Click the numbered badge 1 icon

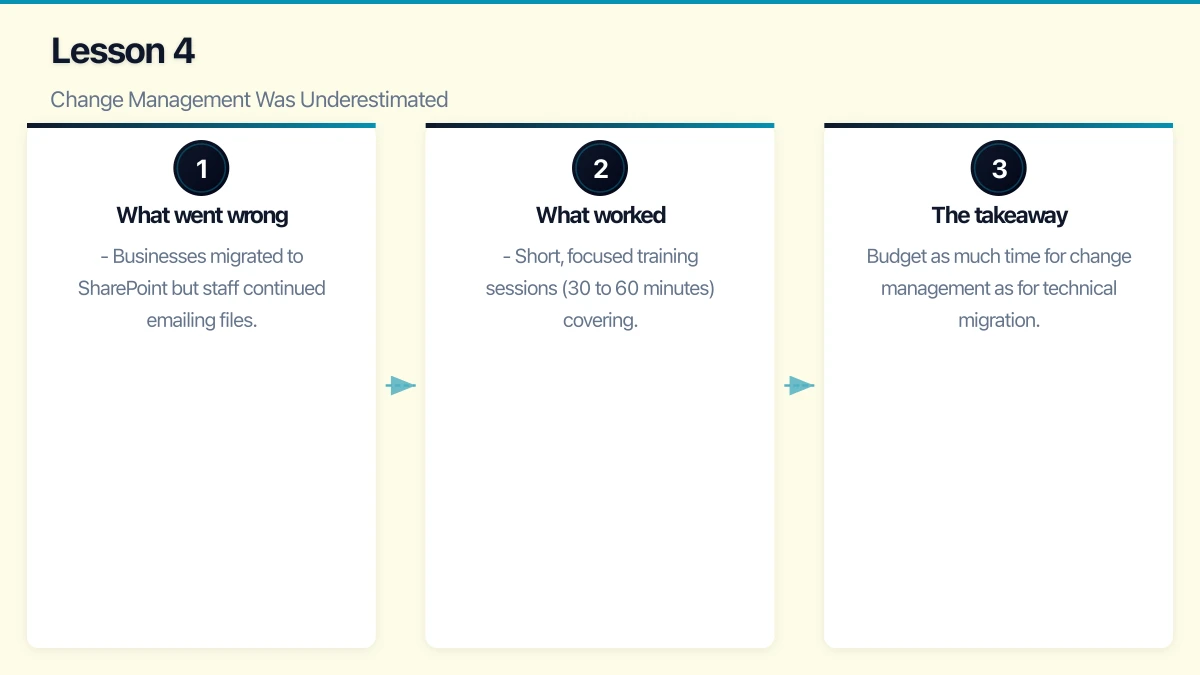click(x=201, y=167)
